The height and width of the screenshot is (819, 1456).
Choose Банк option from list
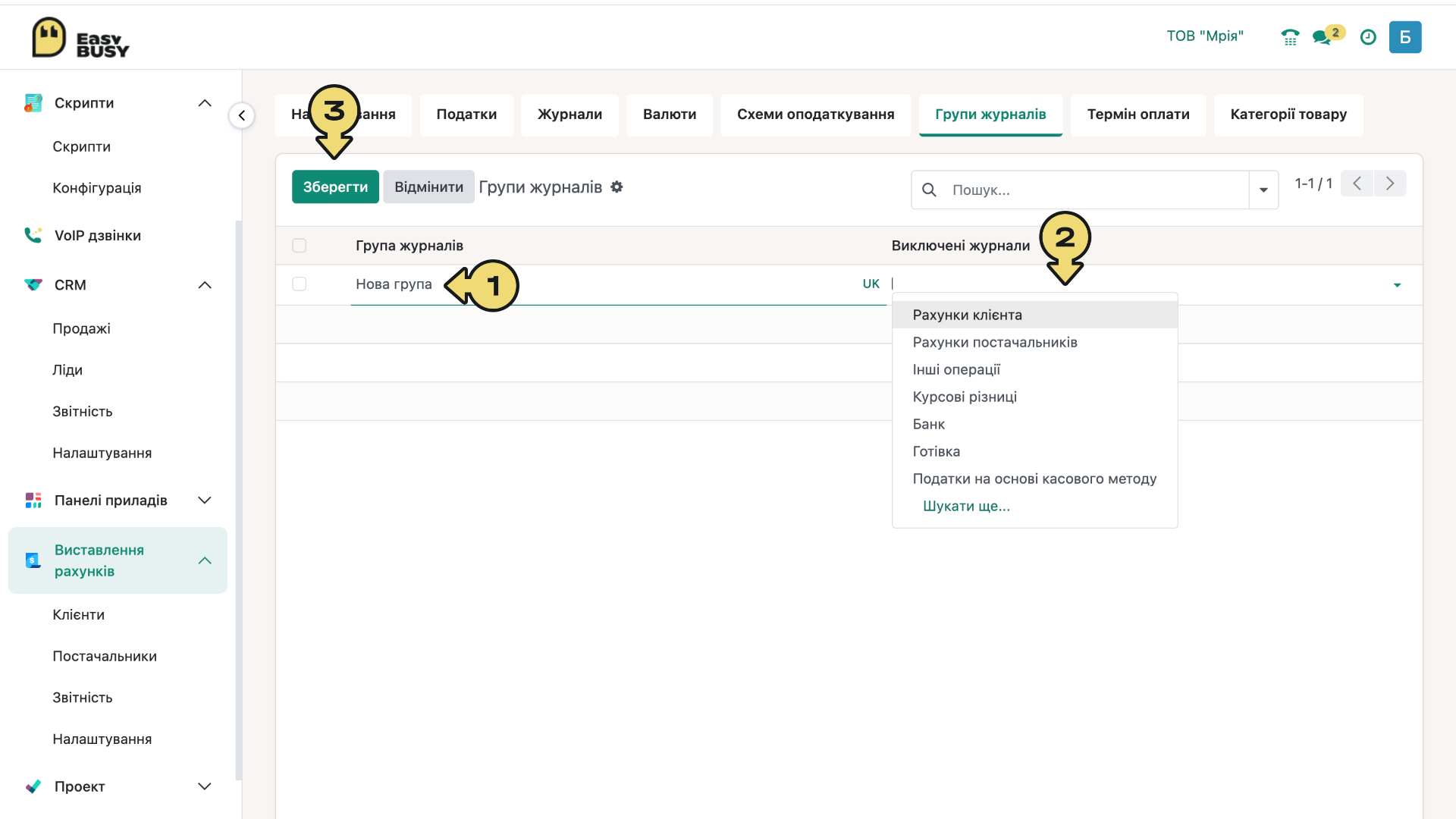pyautogui.click(x=1034, y=424)
